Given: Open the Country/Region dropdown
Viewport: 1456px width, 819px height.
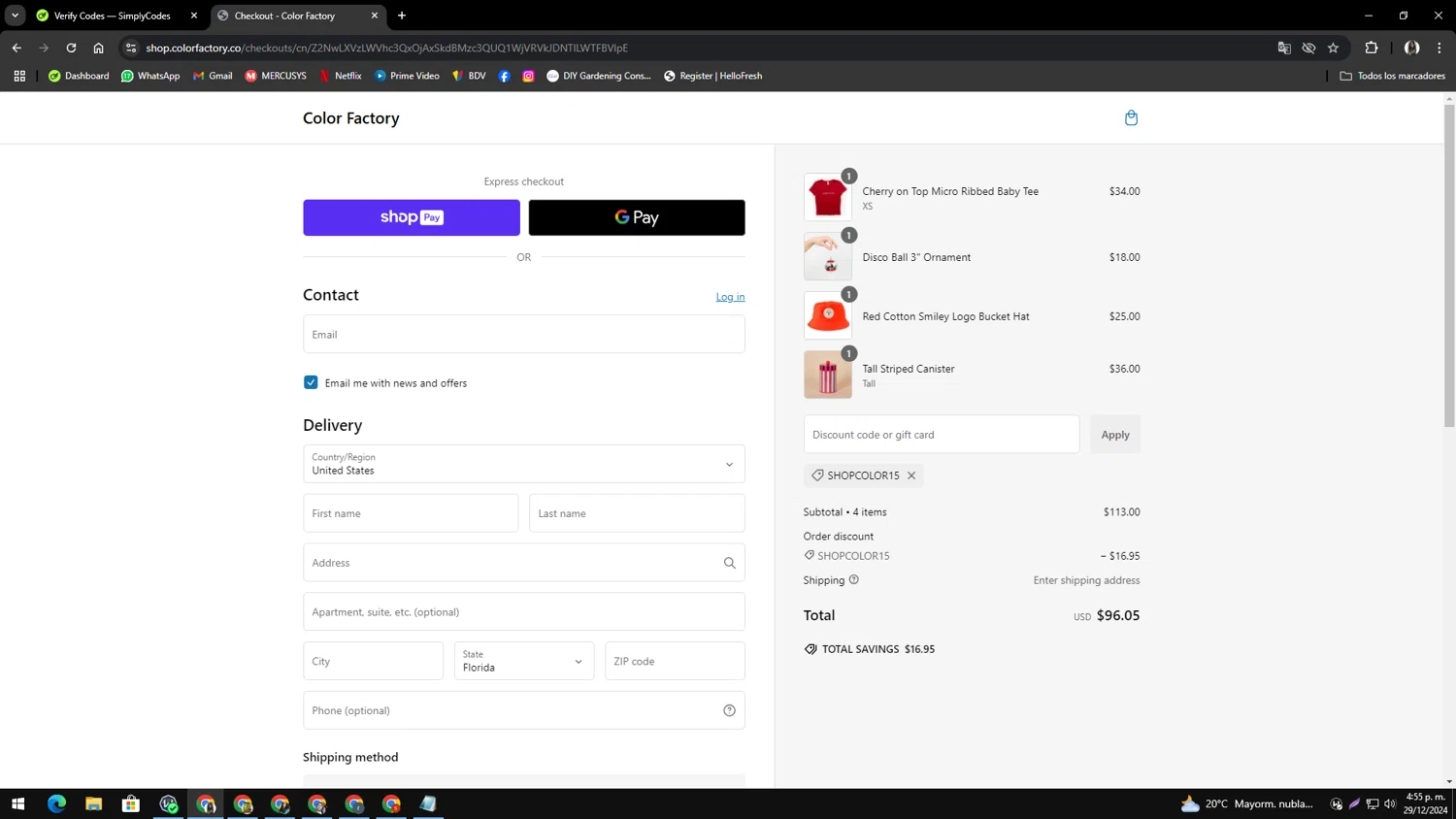Looking at the screenshot, I should (524, 464).
